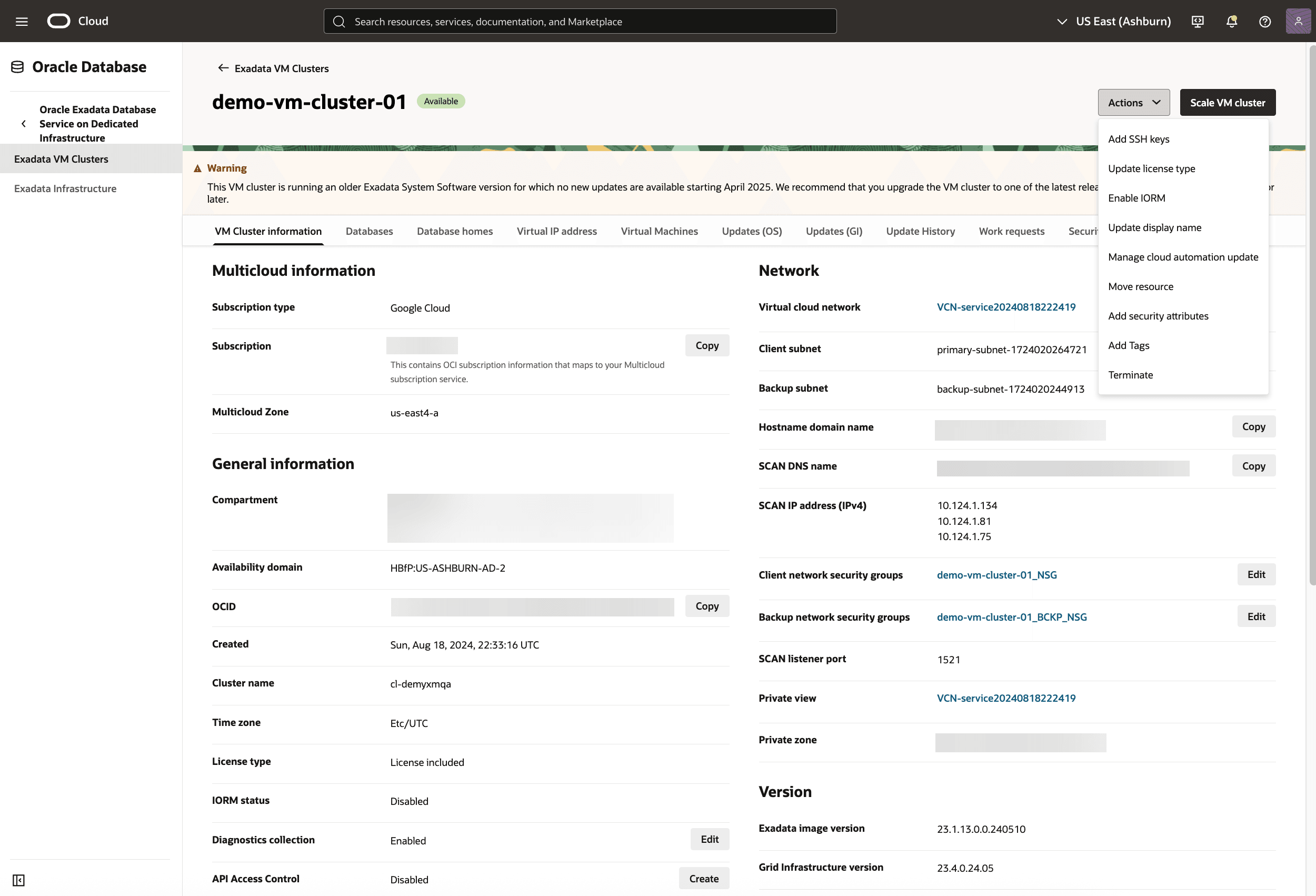The width and height of the screenshot is (1316, 896).
Task: Open Help via the question mark icon
Action: 1265,21
